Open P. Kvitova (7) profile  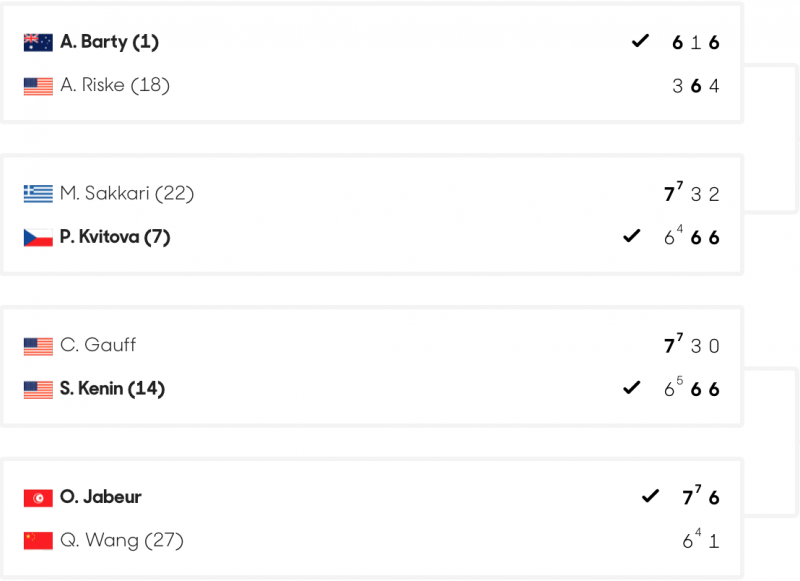[115, 237]
